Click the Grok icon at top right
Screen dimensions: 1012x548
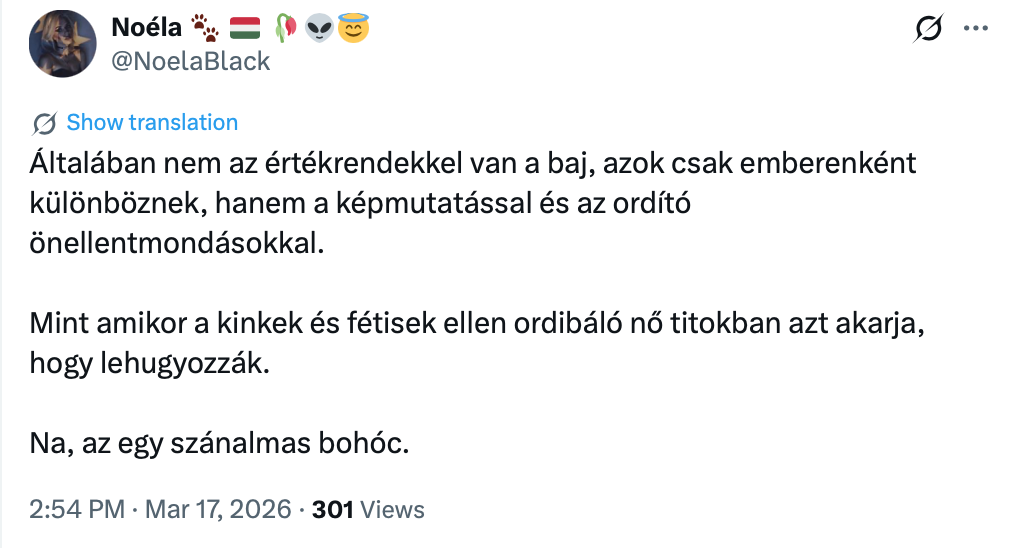coord(929,31)
